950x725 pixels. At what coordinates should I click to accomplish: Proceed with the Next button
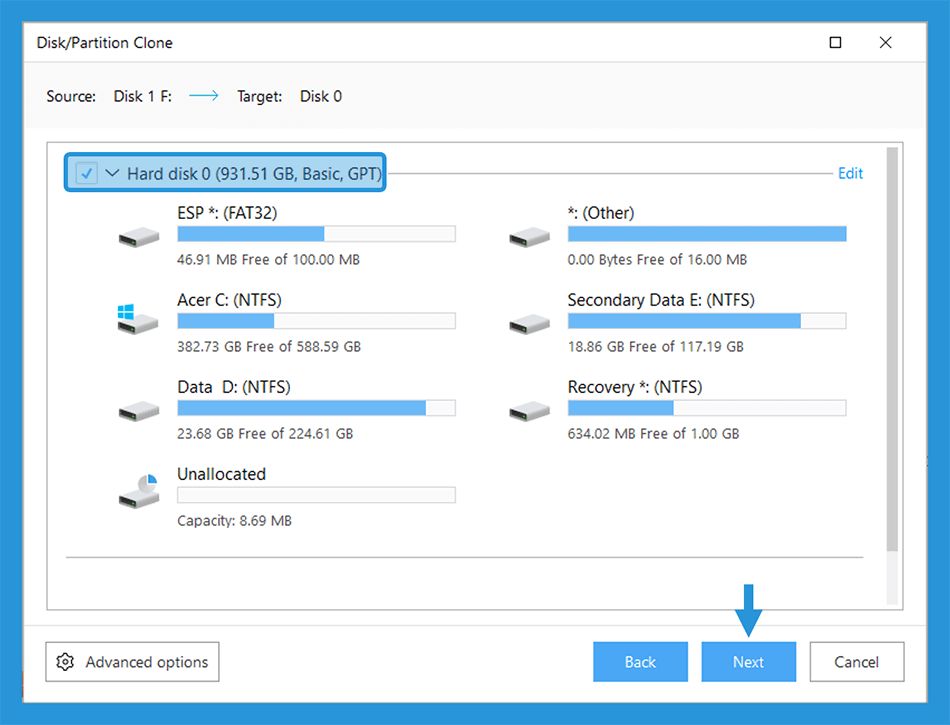pos(749,662)
